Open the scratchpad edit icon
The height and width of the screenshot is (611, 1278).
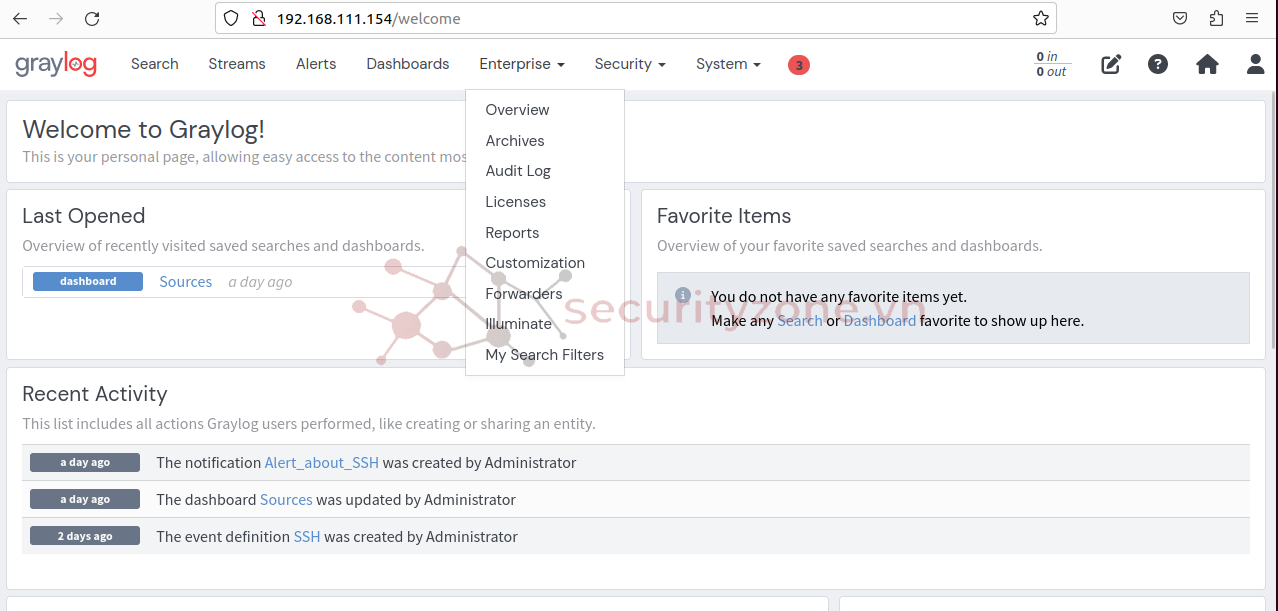coord(1111,64)
